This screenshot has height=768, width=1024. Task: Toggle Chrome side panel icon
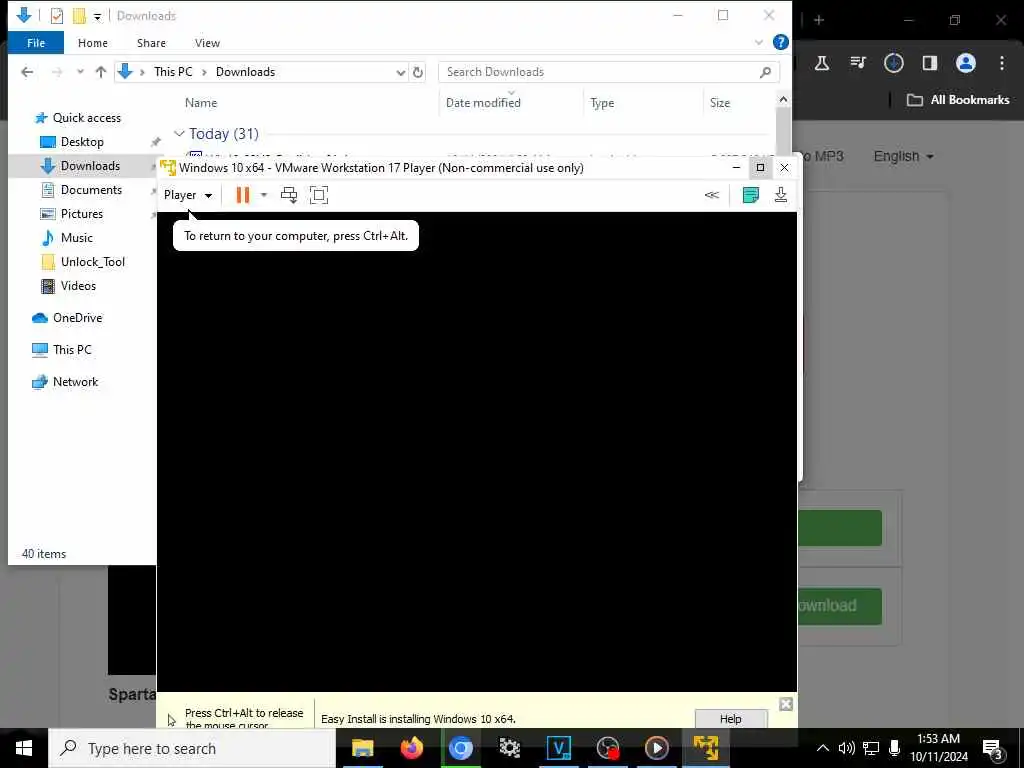929,63
